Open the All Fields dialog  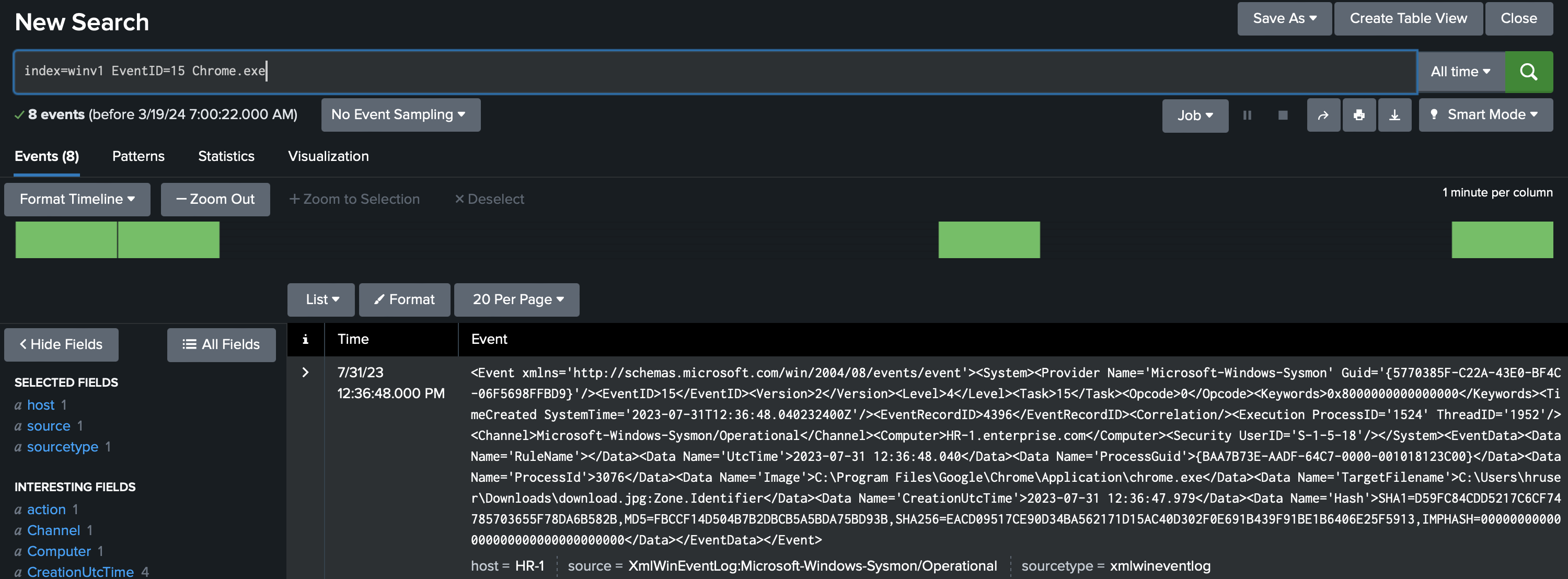[x=221, y=344]
